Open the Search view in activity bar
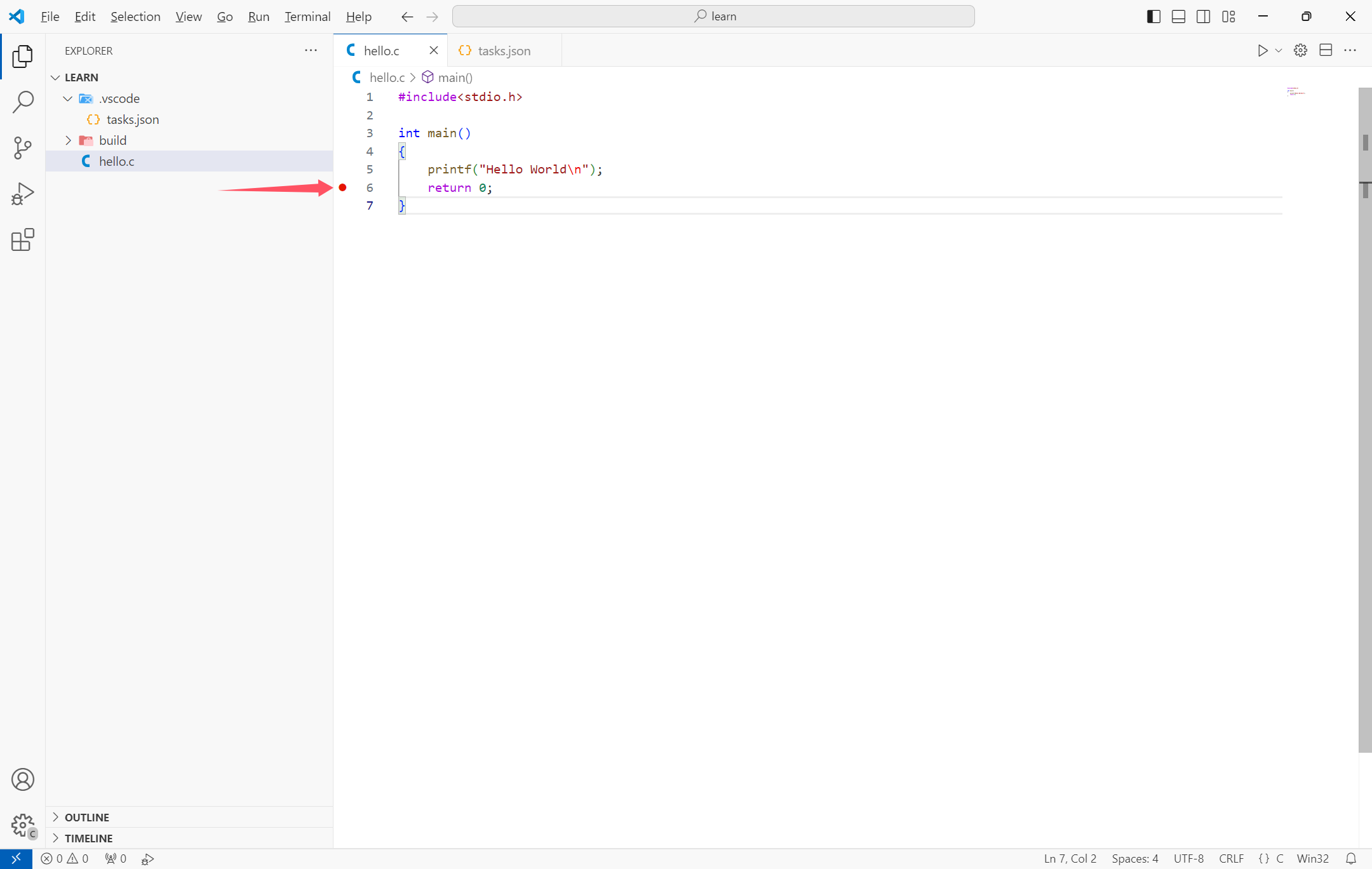 pyautogui.click(x=23, y=102)
